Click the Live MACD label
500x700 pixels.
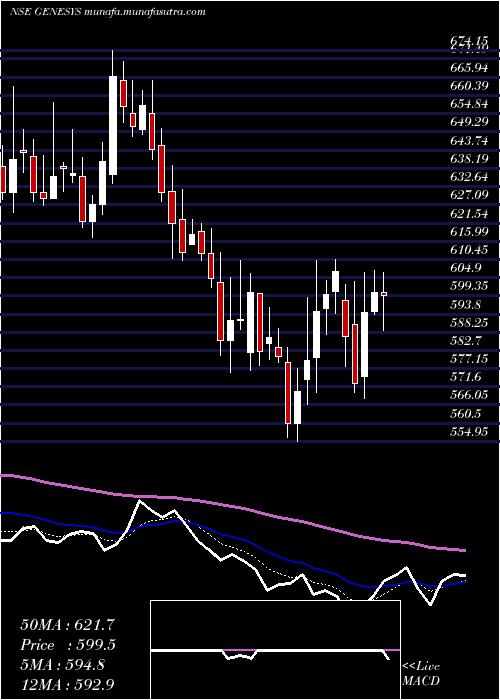[421, 674]
